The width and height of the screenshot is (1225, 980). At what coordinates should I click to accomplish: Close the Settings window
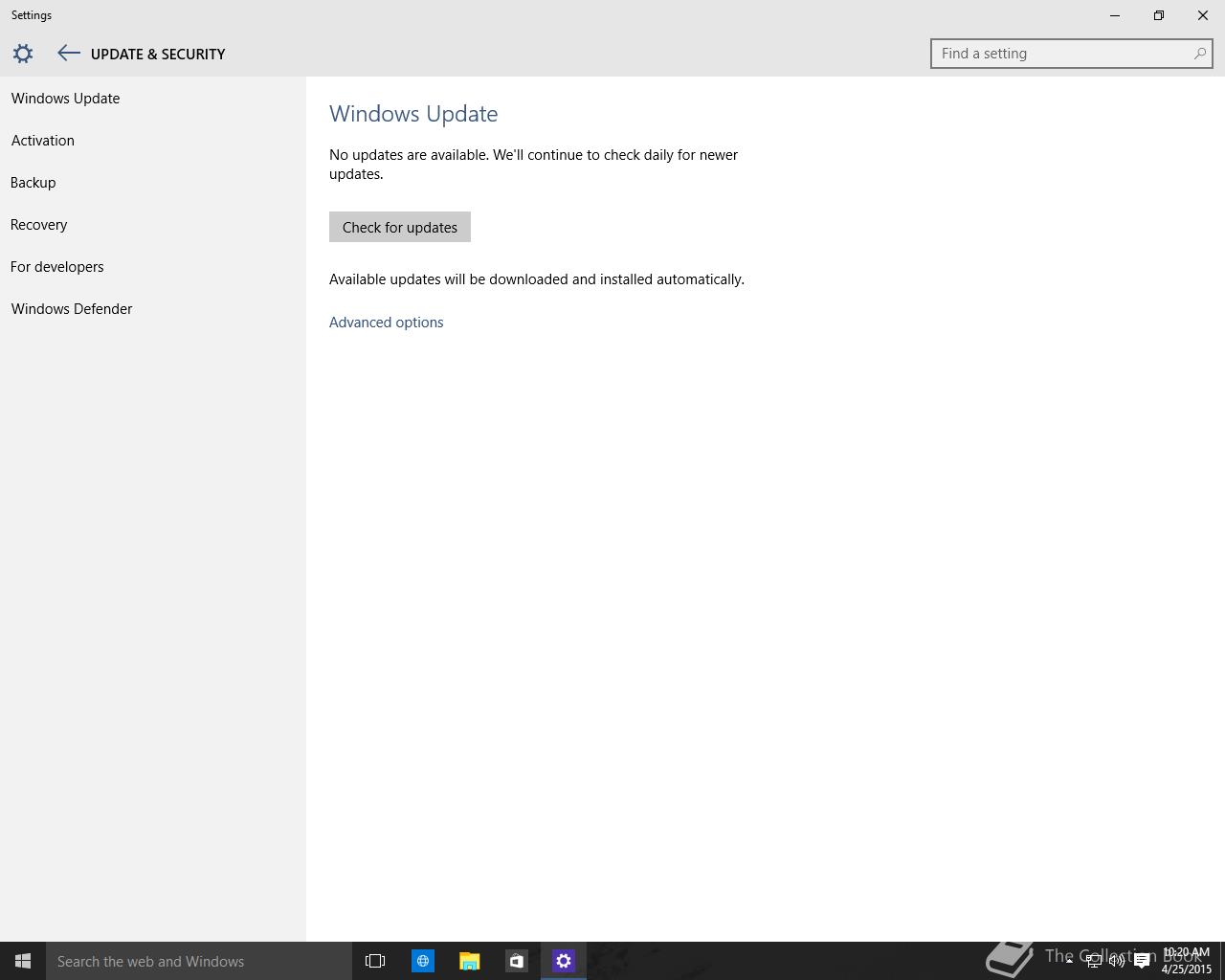point(1203,15)
